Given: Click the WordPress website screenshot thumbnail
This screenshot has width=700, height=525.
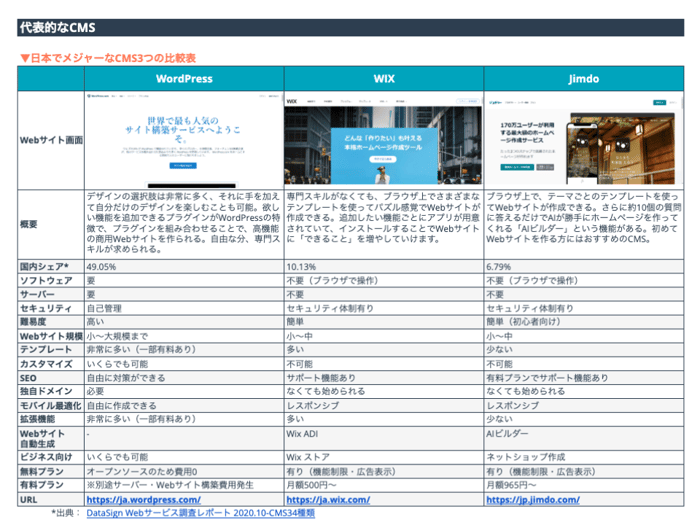Looking at the screenshot, I should (x=184, y=140).
